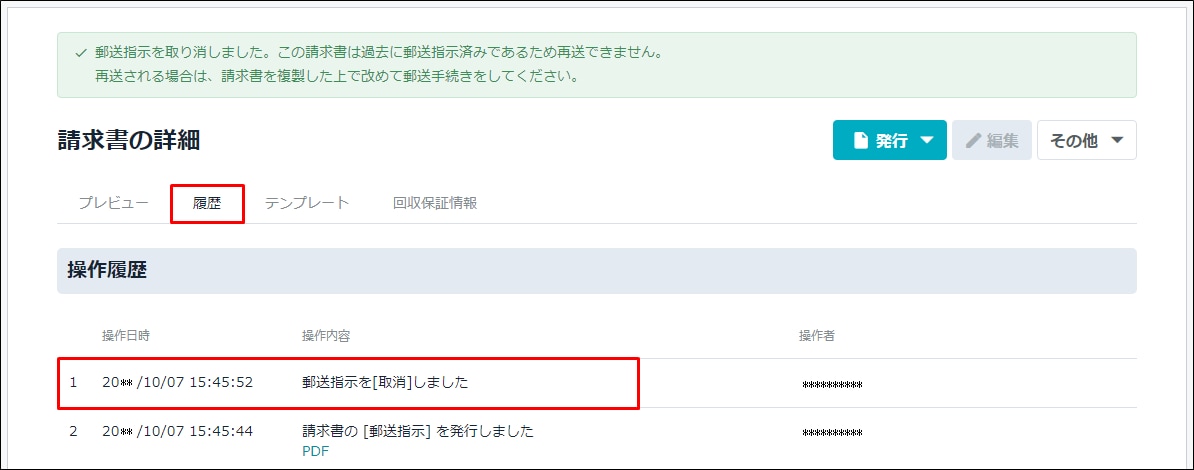Viewport: 1194px width, 470px height.
Task: Click the 操作内容 column header
Action: point(326,336)
